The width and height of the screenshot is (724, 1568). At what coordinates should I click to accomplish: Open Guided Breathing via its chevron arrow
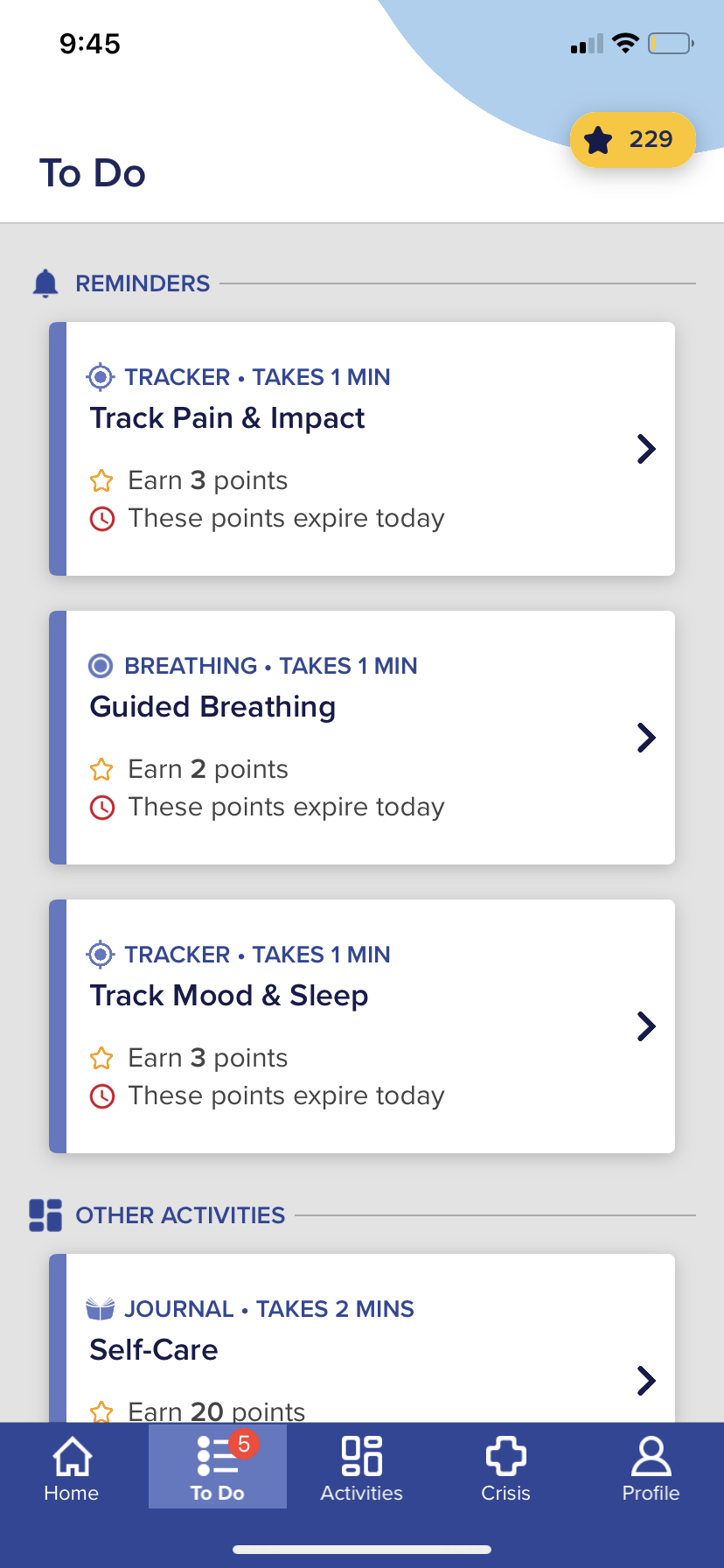coord(646,738)
